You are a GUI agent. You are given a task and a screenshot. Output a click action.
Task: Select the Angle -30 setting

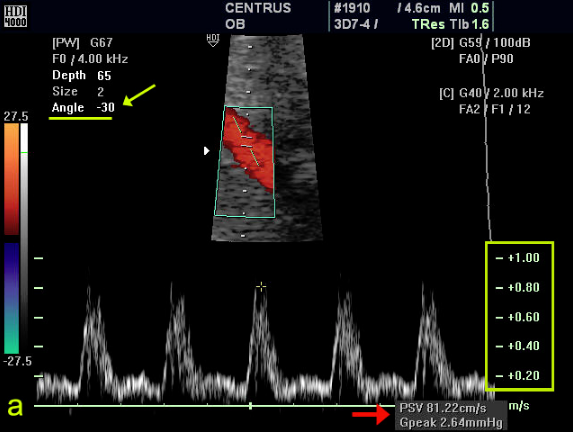coord(83,107)
